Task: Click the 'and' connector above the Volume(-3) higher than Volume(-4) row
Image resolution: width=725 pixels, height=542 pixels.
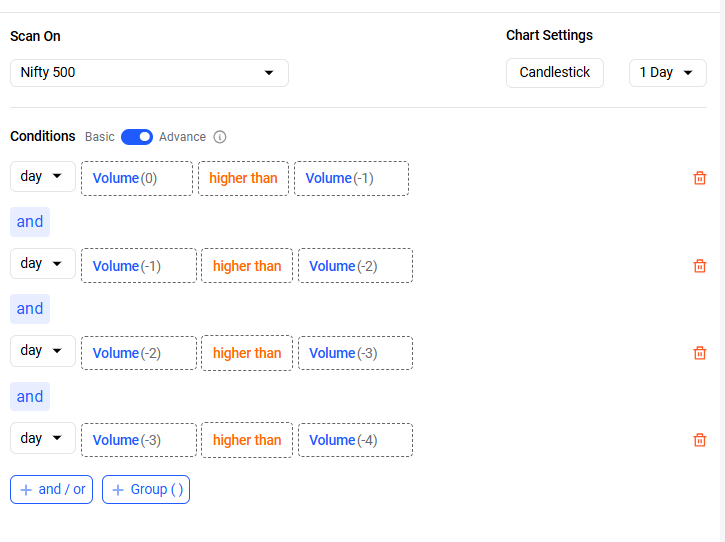Action: point(30,397)
